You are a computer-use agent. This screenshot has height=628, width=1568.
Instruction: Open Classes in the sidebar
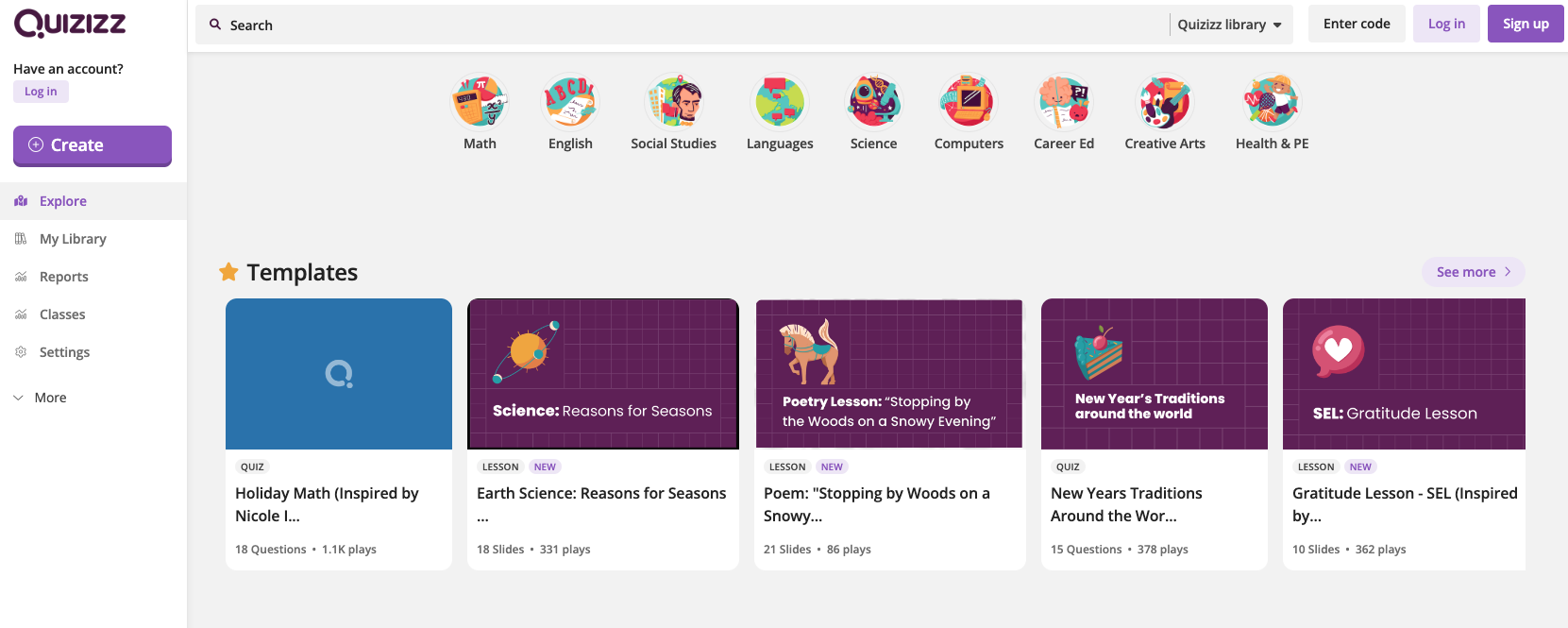tap(62, 314)
